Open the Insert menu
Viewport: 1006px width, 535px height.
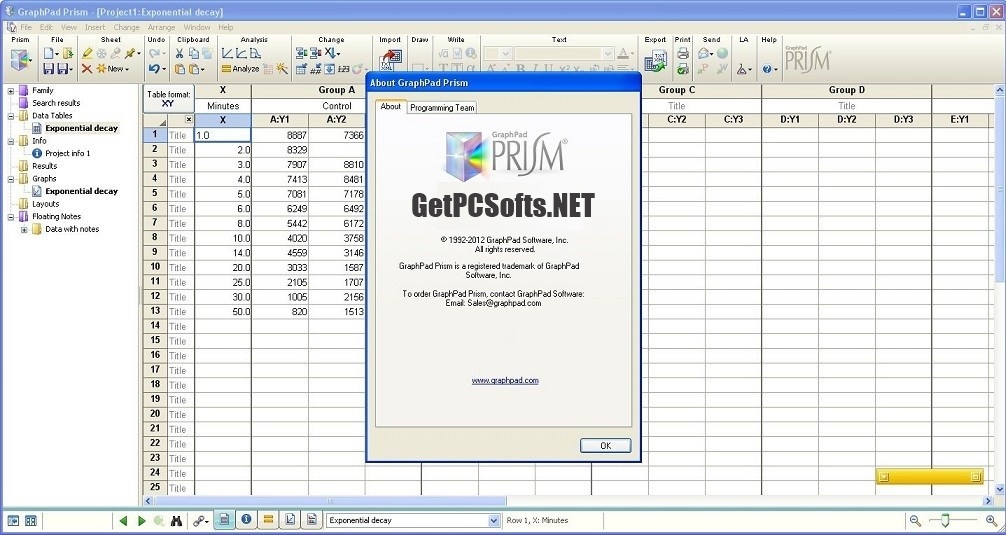click(x=94, y=28)
